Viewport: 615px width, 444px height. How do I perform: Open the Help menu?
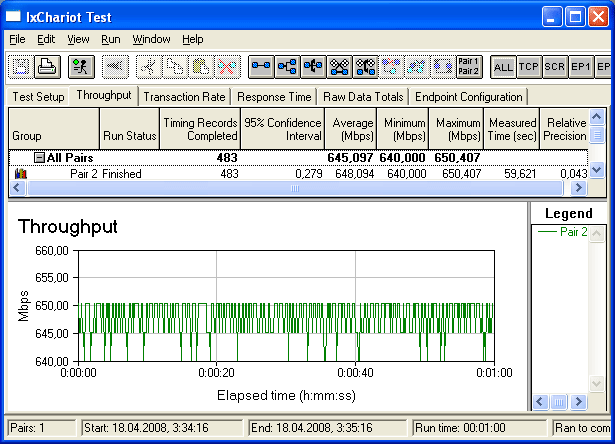tap(193, 39)
